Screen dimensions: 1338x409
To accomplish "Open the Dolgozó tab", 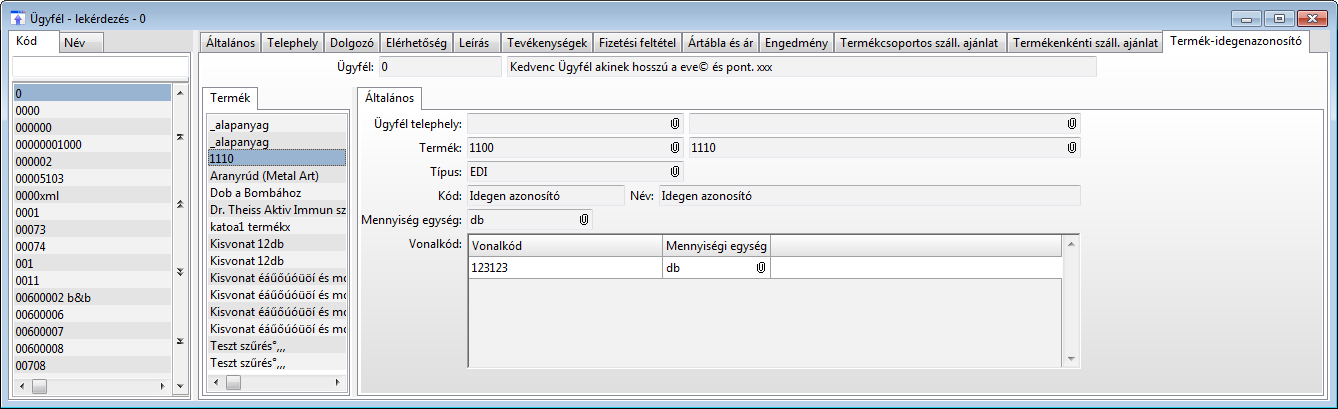I will pyautogui.click(x=351, y=43).
